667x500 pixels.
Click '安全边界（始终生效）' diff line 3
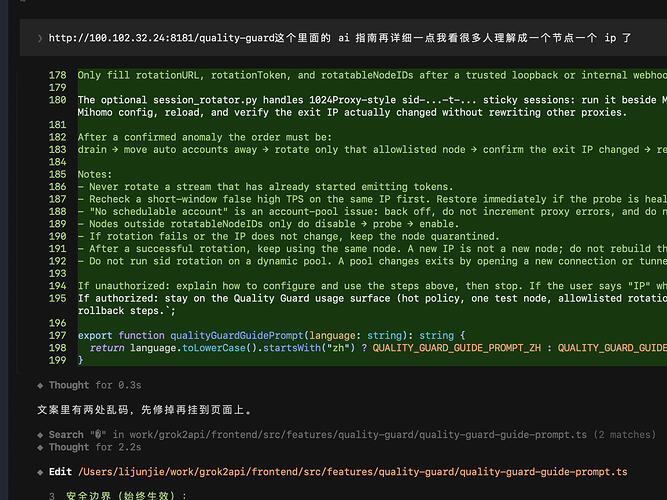pyautogui.click(x=126, y=496)
